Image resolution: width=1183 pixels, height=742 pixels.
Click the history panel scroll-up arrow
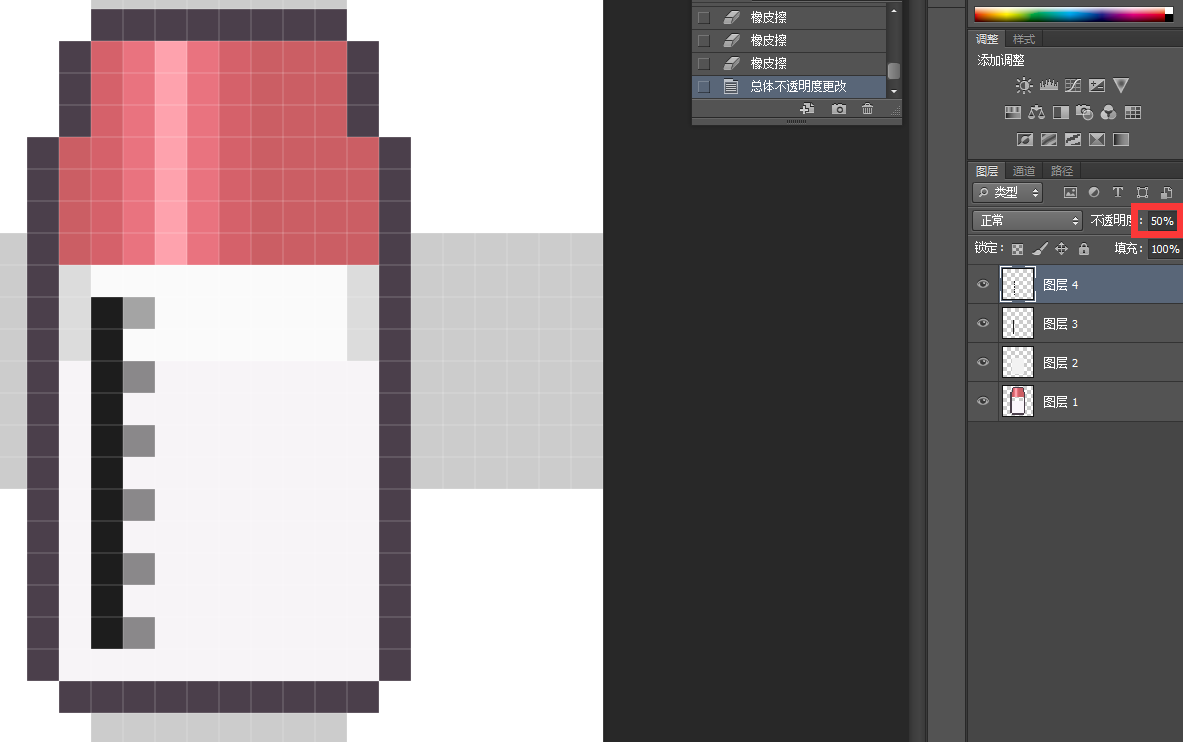[x=894, y=11]
